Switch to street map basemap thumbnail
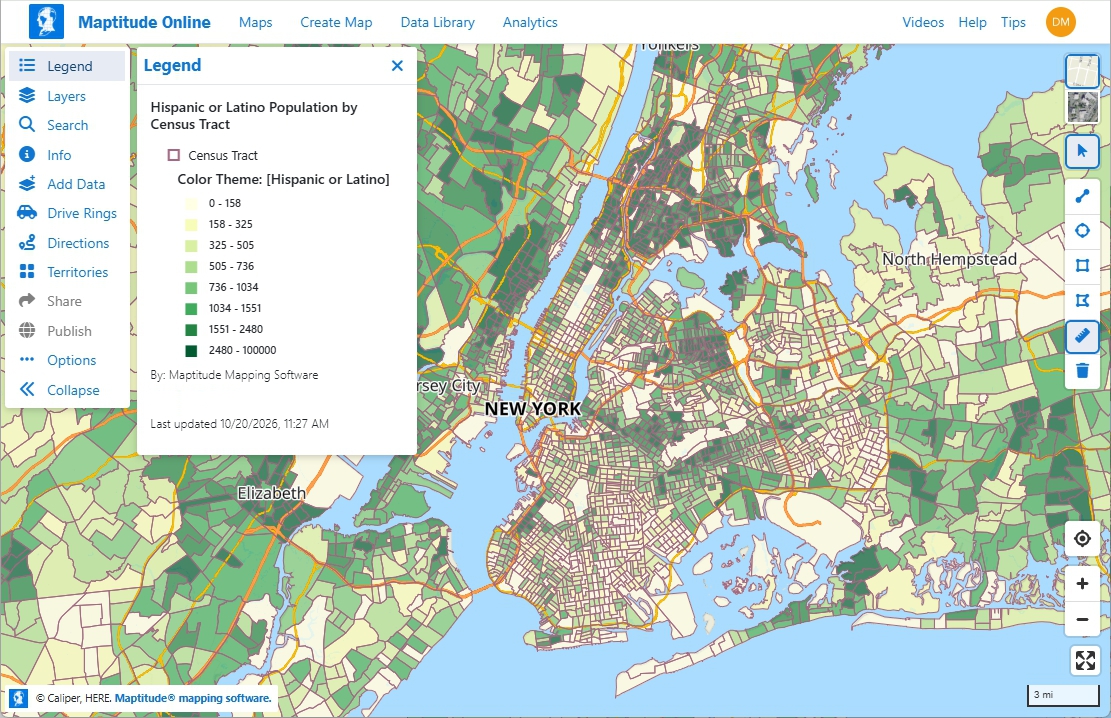Viewport: 1111px width, 718px height. click(x=1083, y=72)
